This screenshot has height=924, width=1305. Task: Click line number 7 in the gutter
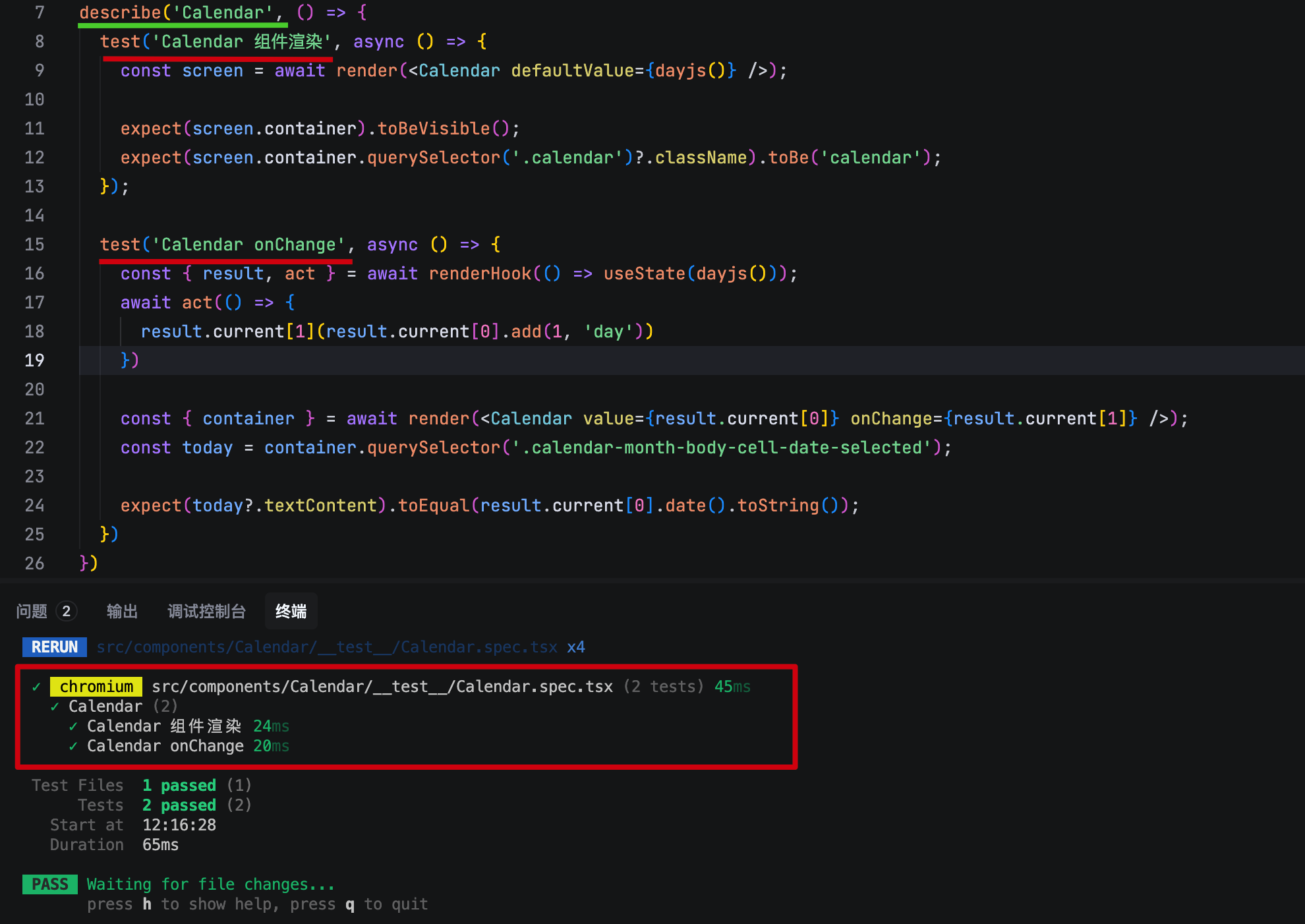[x=40, y=13]
